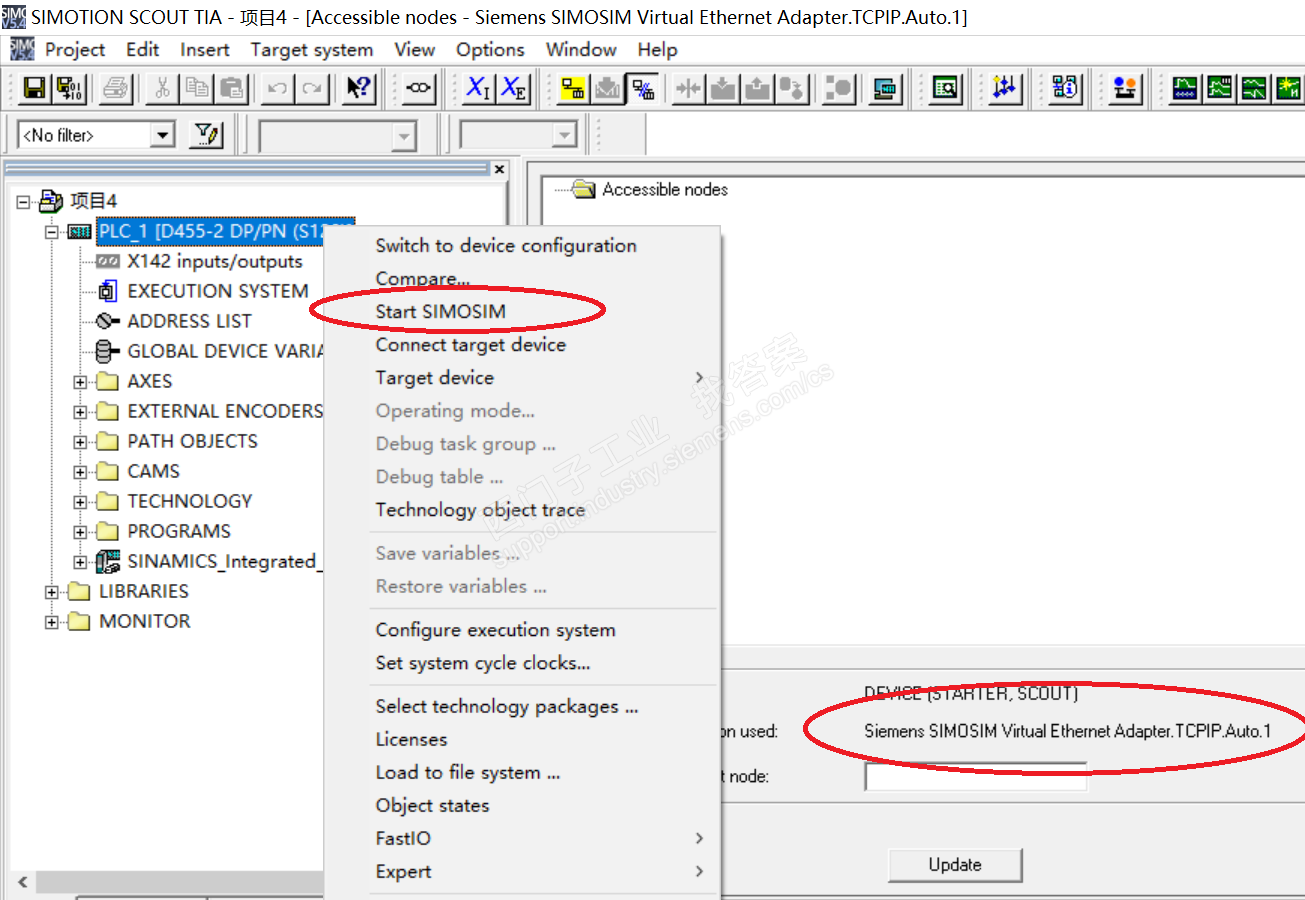The height and width of the screenshot is (900, 1305).
Task: Click the first green trace curve icon
Action: point(1186,89)
